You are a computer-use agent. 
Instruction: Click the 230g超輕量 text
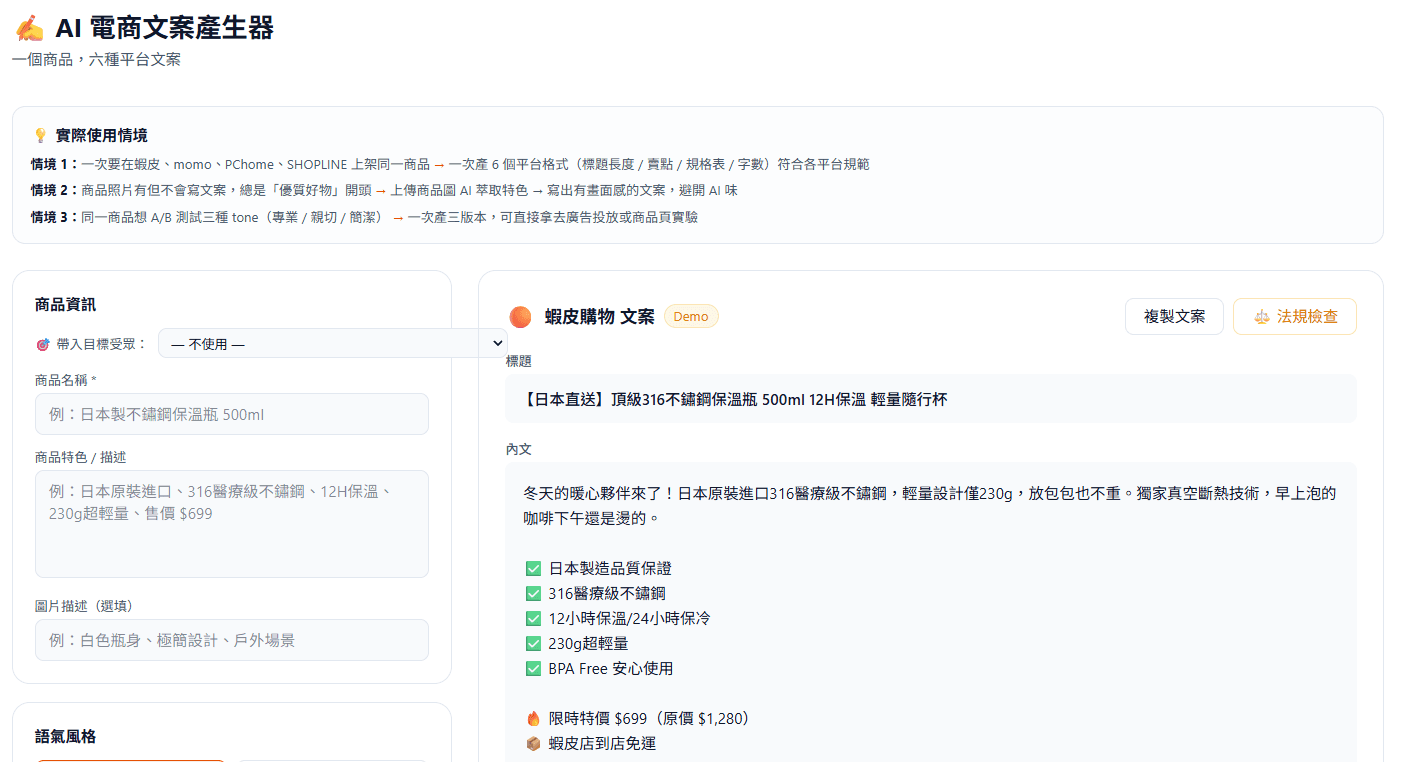[588, 644]
